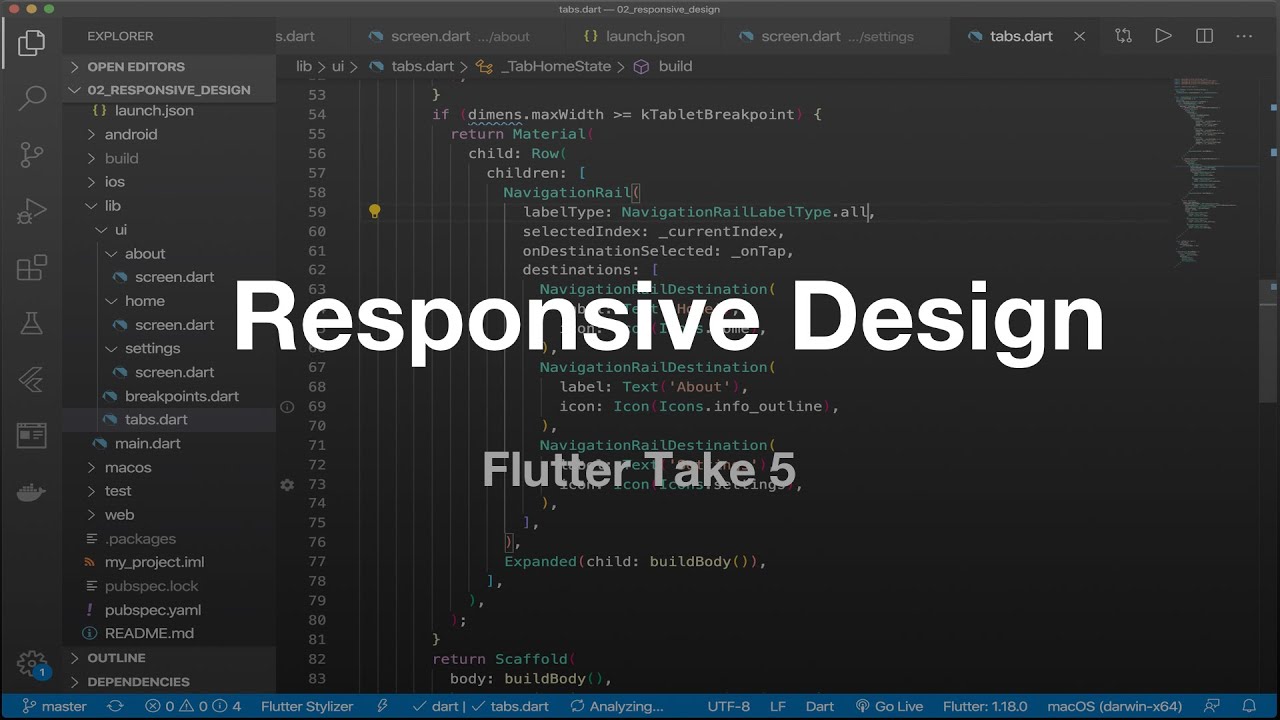Image resolution: width=1280 pixels, height=720 pixels.
Task: Change the LF end of line sequence
Action: [x=778, y=706]
